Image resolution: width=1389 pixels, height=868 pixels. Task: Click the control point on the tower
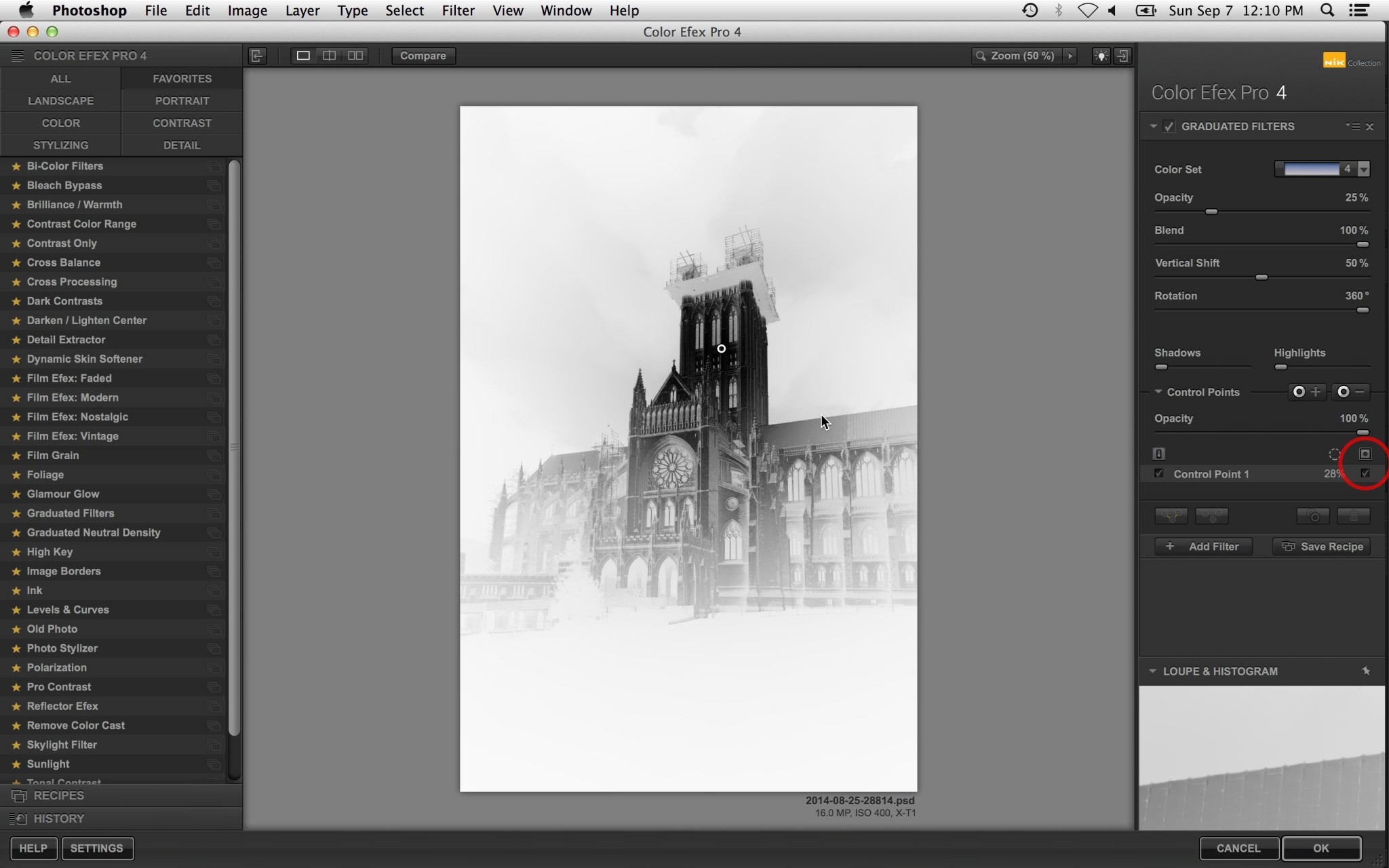point(722,349)
